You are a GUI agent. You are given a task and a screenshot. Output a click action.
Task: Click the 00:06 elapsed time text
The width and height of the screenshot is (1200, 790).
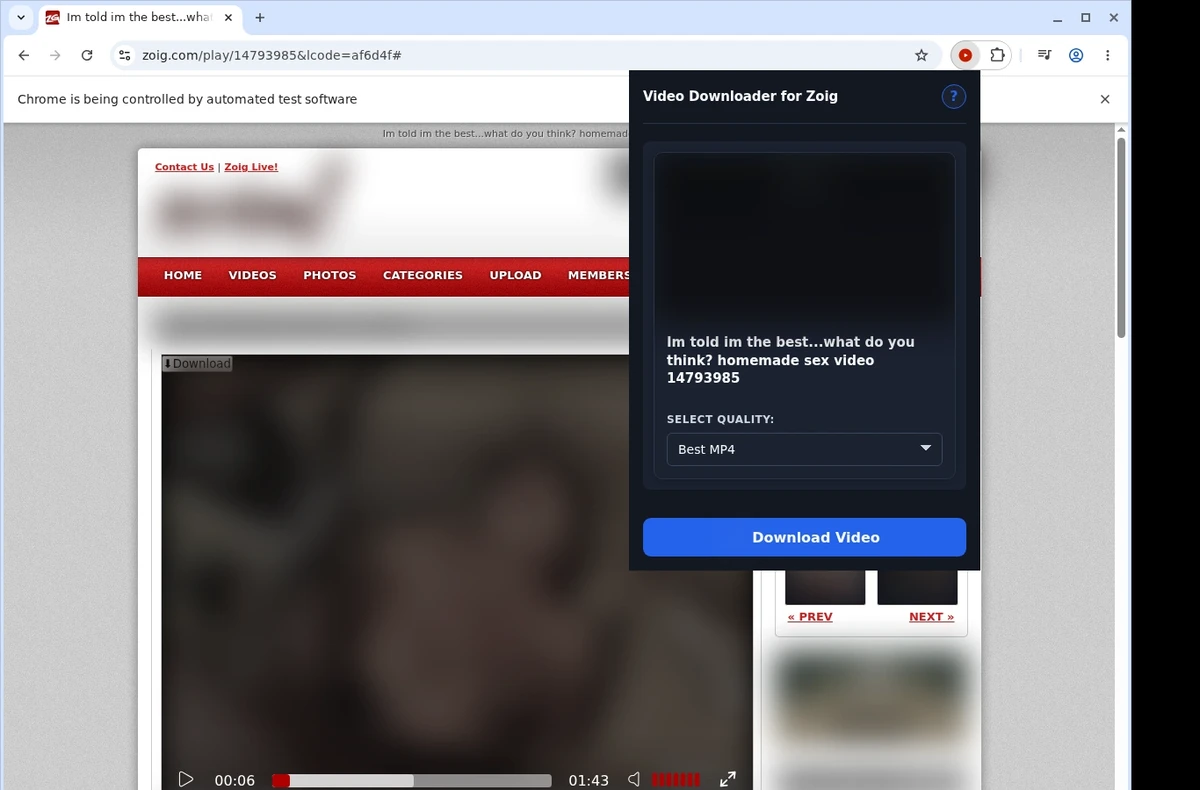[235, 780]
